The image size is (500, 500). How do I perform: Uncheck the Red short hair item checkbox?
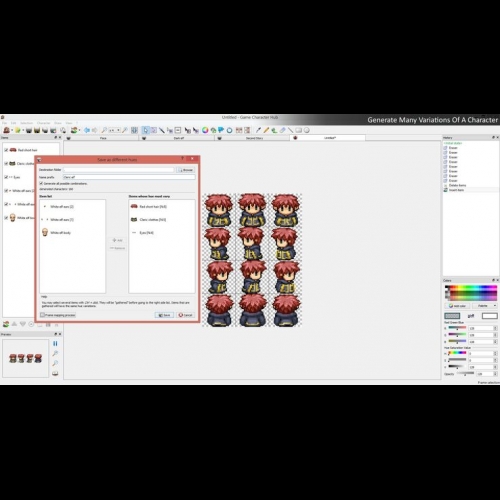click(x=6, y=150)
